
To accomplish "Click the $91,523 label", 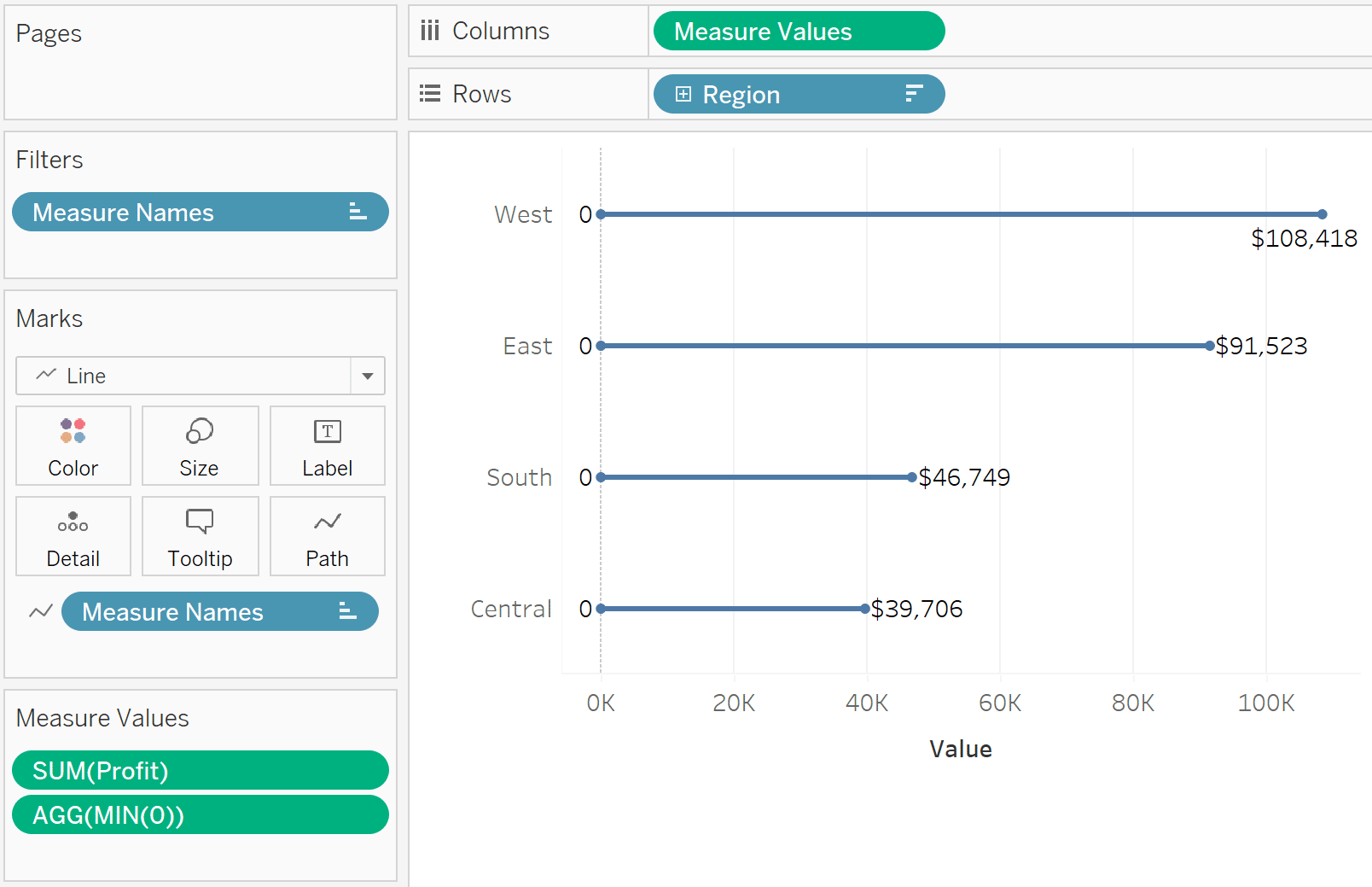I will click(x=1261, y=346).
